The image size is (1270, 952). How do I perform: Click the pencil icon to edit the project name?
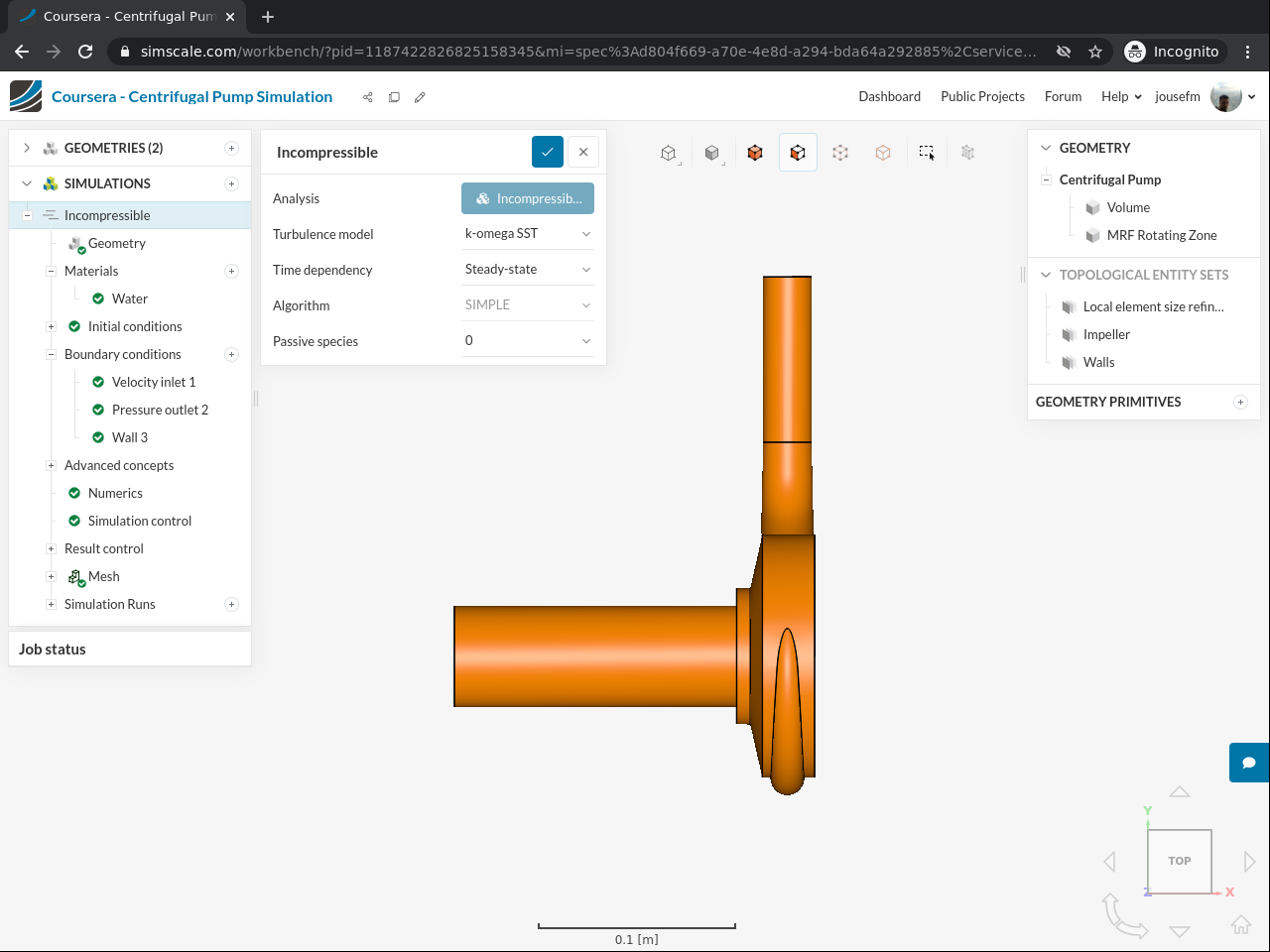pyautogui.click(x=420, y=97)
